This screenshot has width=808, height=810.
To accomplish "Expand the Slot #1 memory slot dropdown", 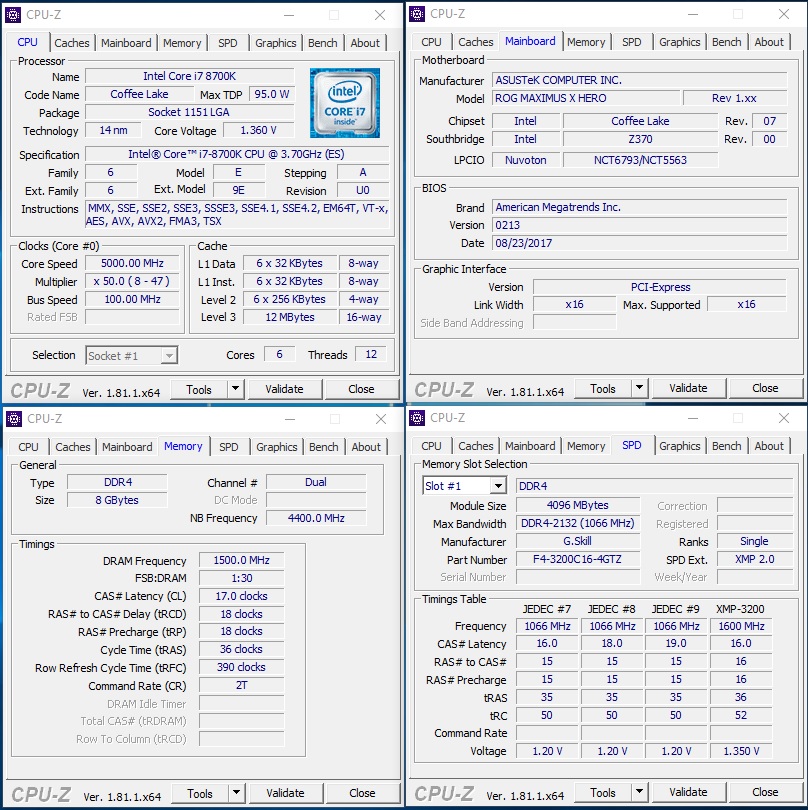I will (498, 486).
